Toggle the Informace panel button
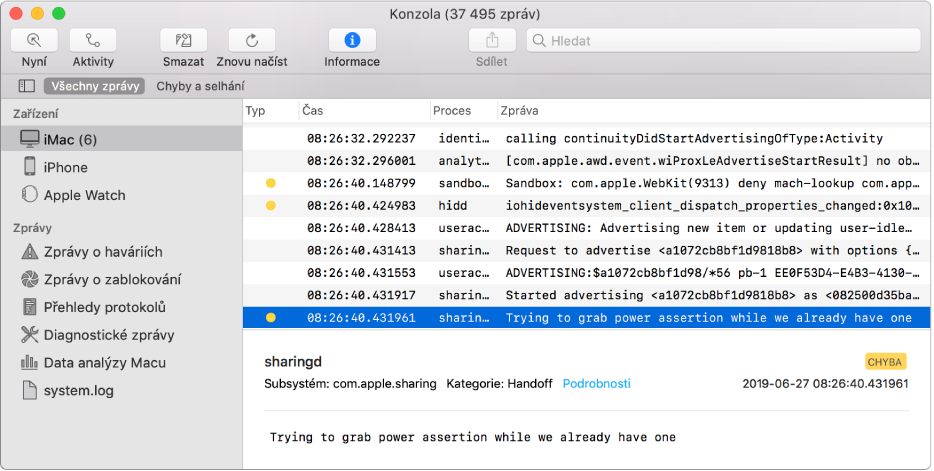934x471 pixels. [352, 40]
